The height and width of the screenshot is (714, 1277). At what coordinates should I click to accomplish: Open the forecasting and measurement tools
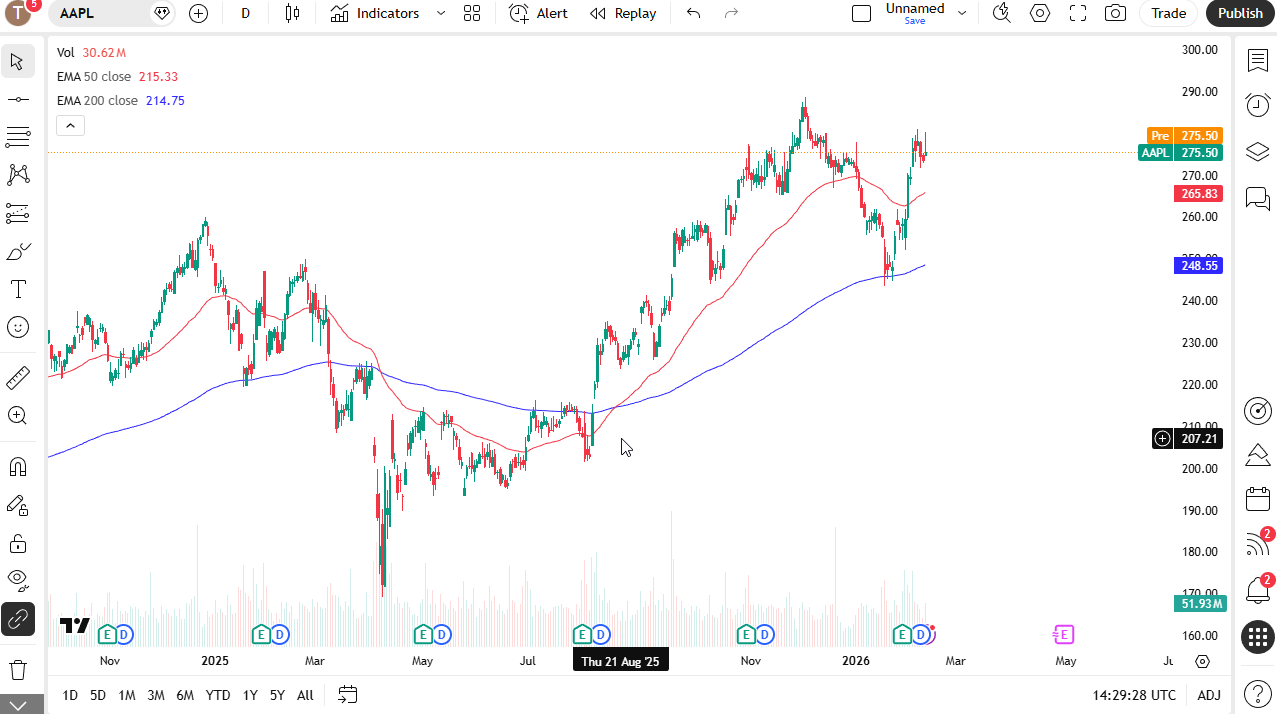(17, 213)
